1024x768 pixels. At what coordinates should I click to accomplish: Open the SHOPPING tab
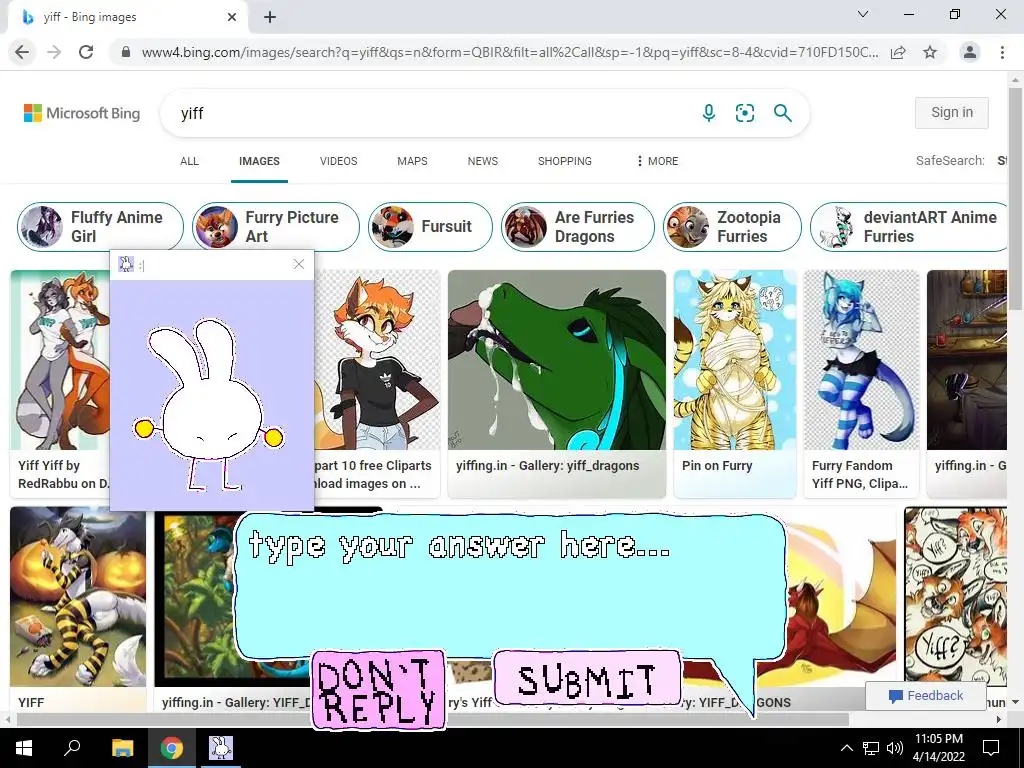565,161
